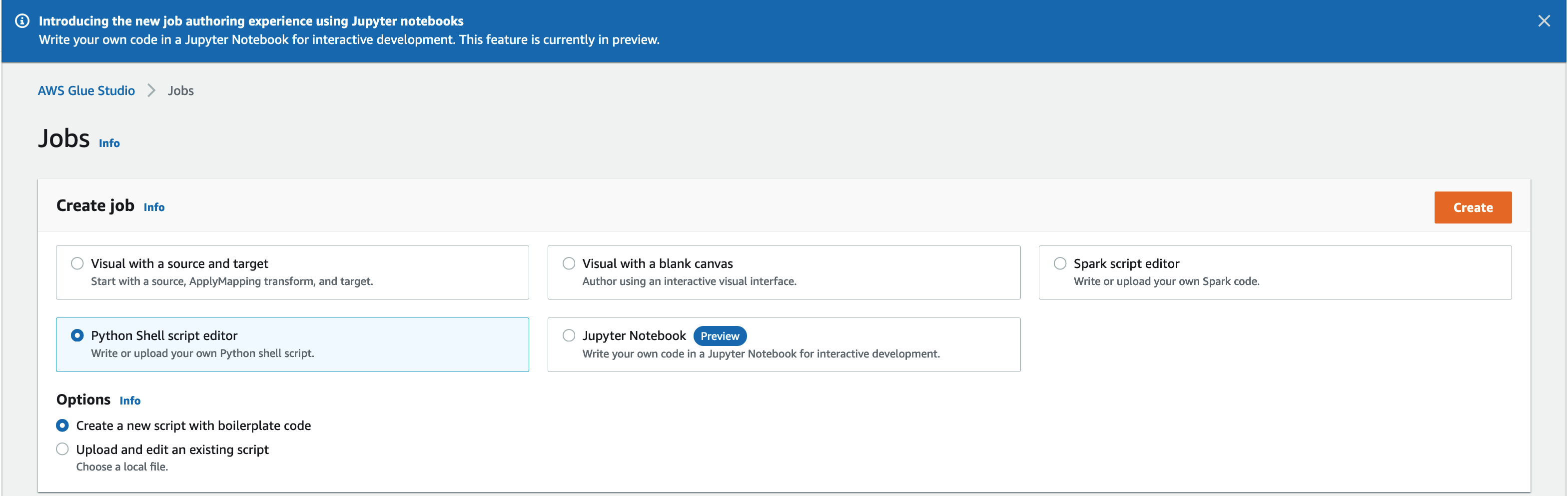Open the Info link beside Options
Viewport: 1568px width, 496px height.
click(x=130, y=401)
